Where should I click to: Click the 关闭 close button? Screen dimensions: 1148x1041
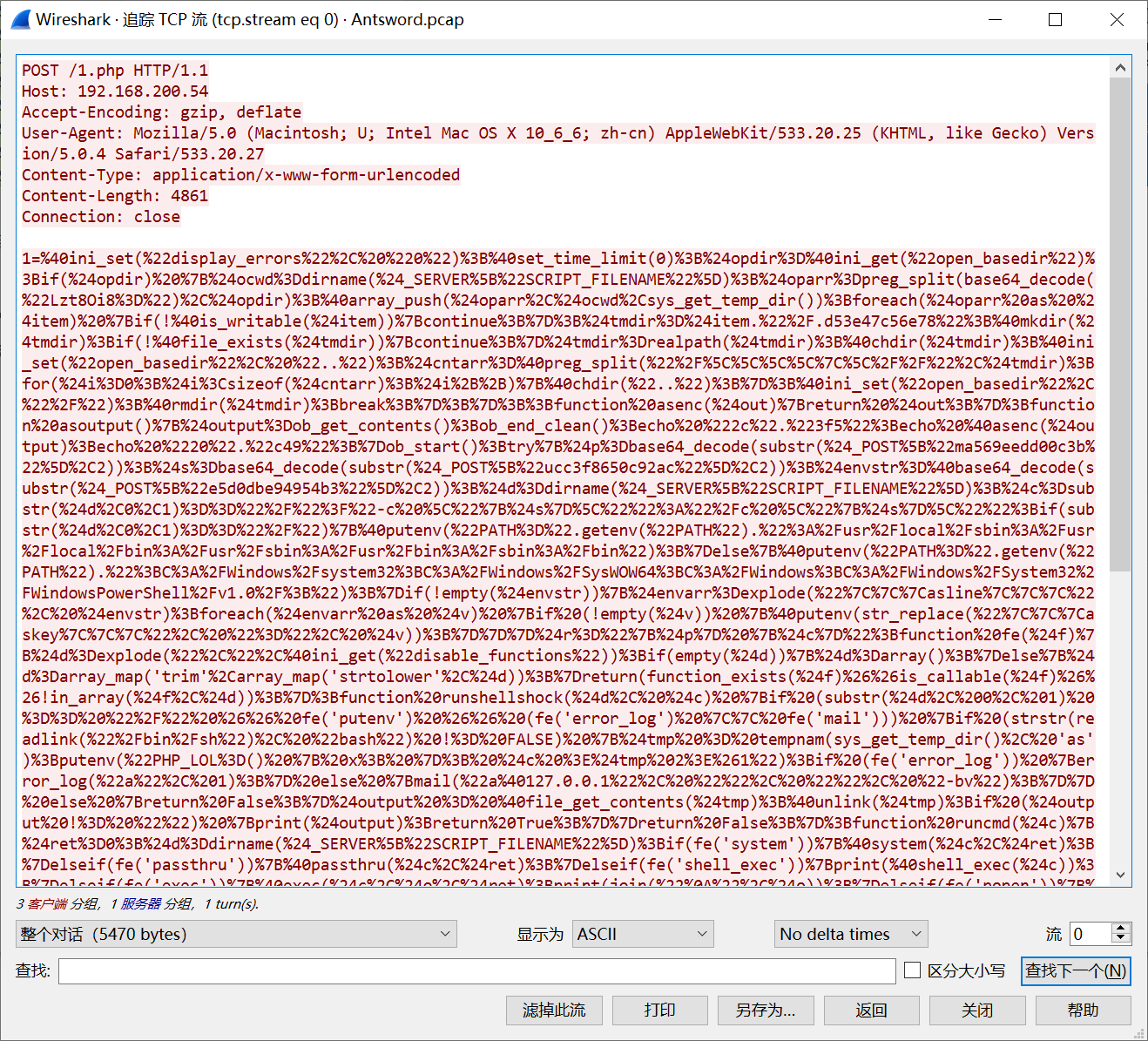[977, 1011]
